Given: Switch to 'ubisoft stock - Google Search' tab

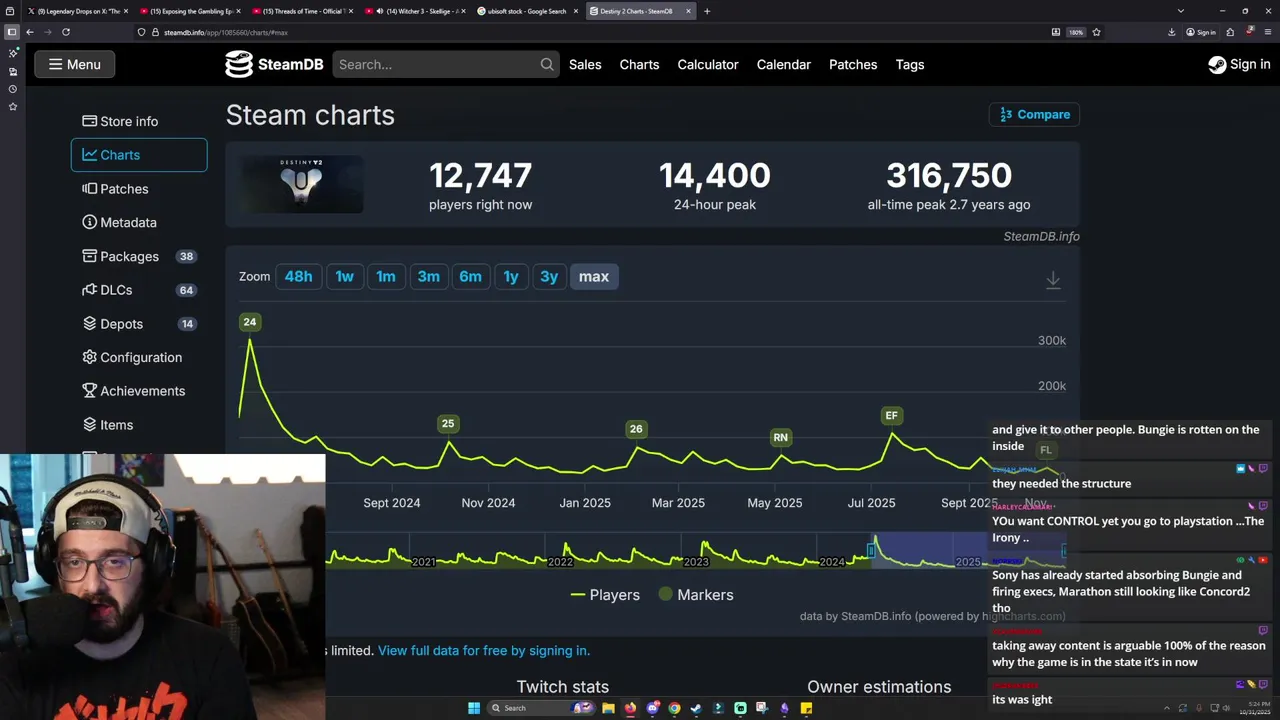Looking at the screenshot, I should [529, 11].
